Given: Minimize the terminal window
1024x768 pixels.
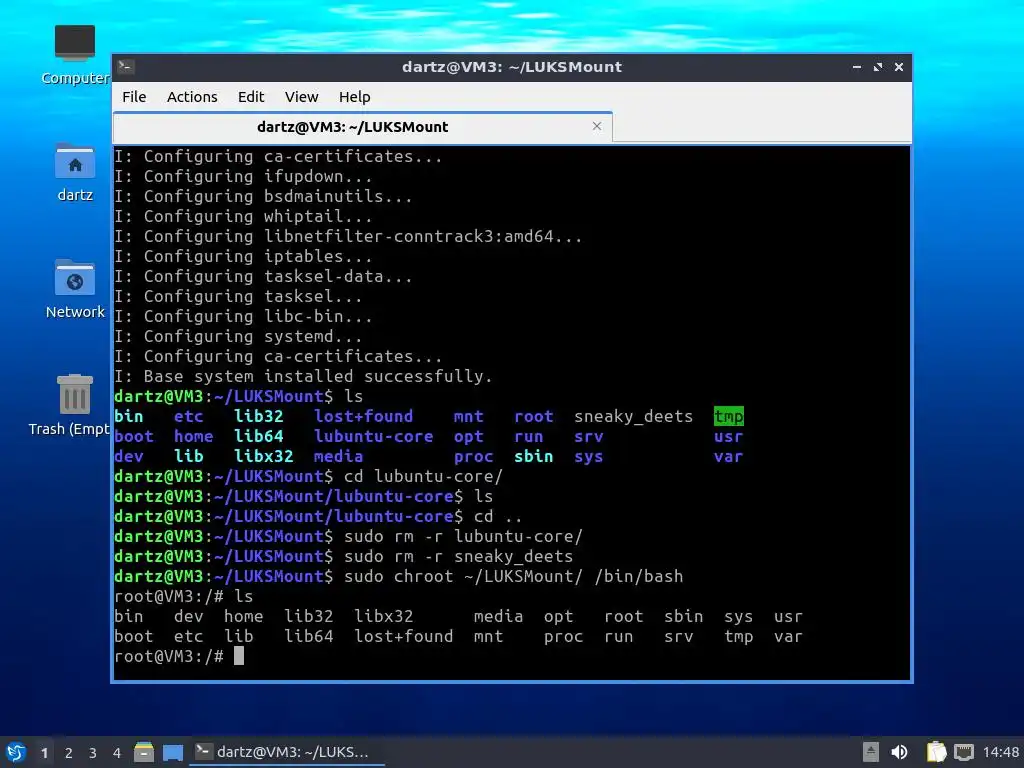Looking at the screenshot, I should point(857,67).
